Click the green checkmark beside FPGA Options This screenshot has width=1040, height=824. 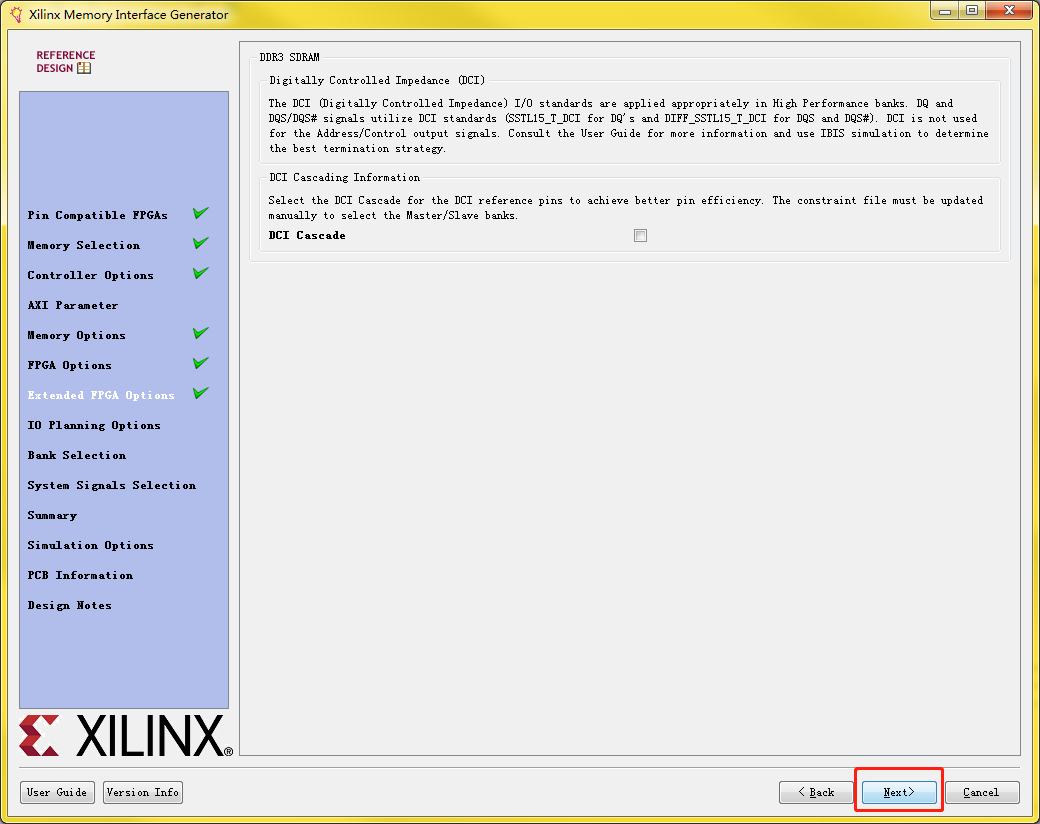tap(200, 363)
